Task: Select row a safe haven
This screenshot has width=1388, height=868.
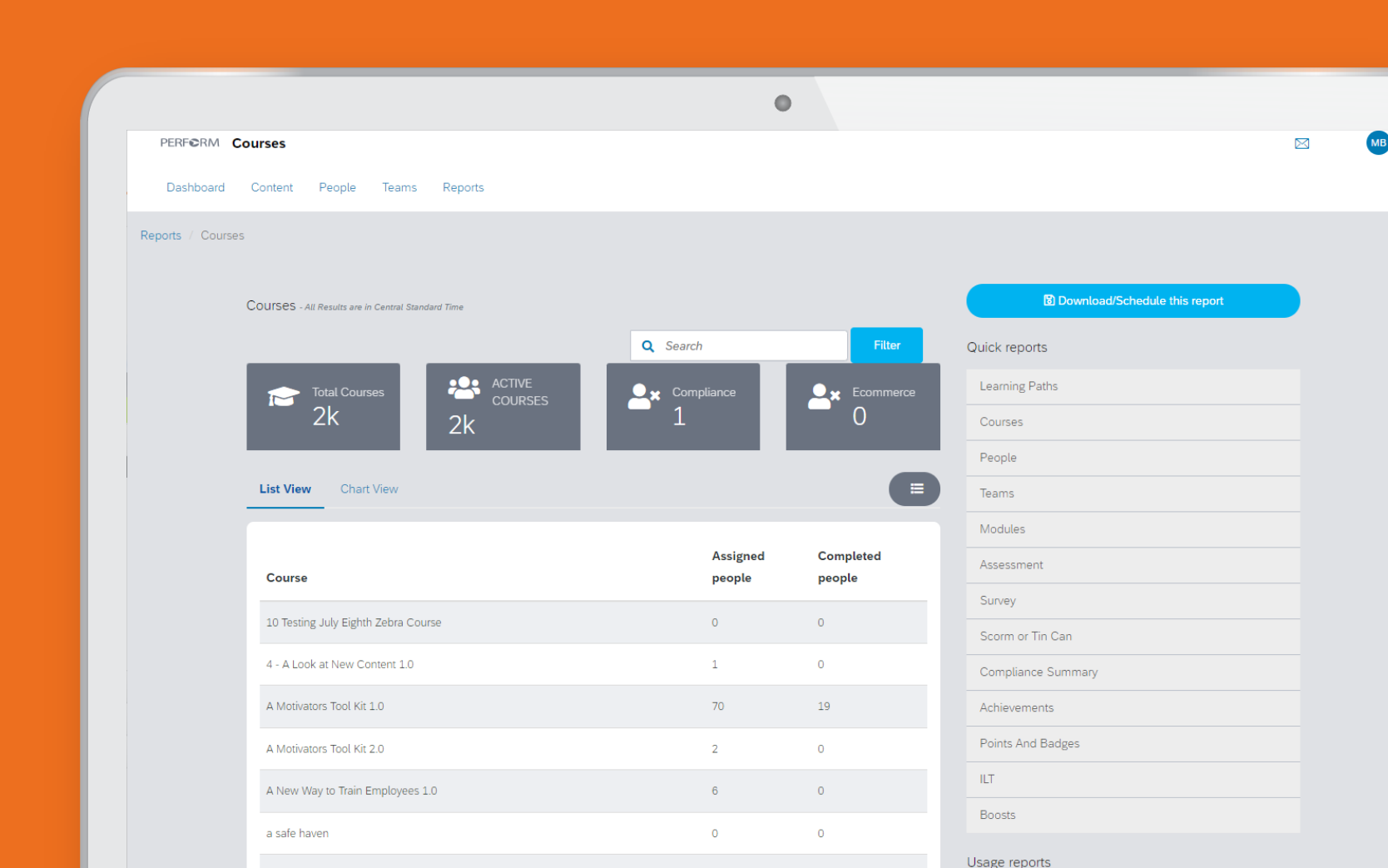Action: tap(593, 833)
